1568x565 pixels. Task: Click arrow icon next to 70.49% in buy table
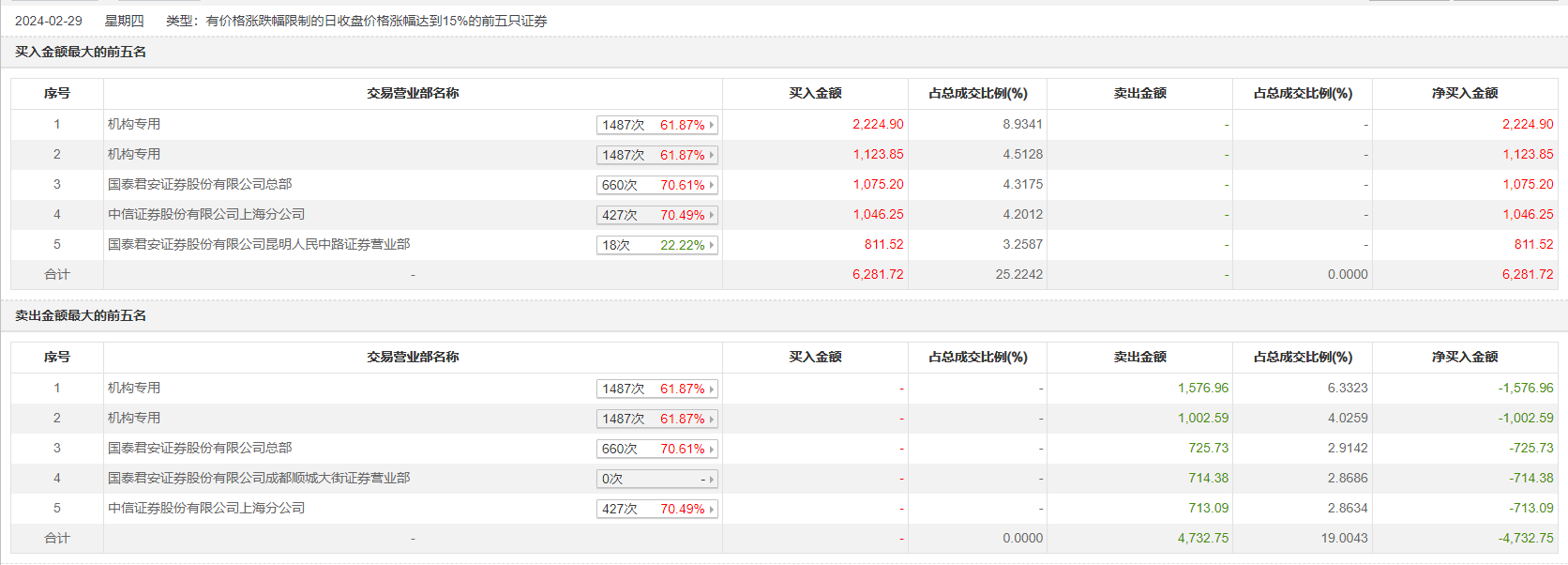coord(712,216)
